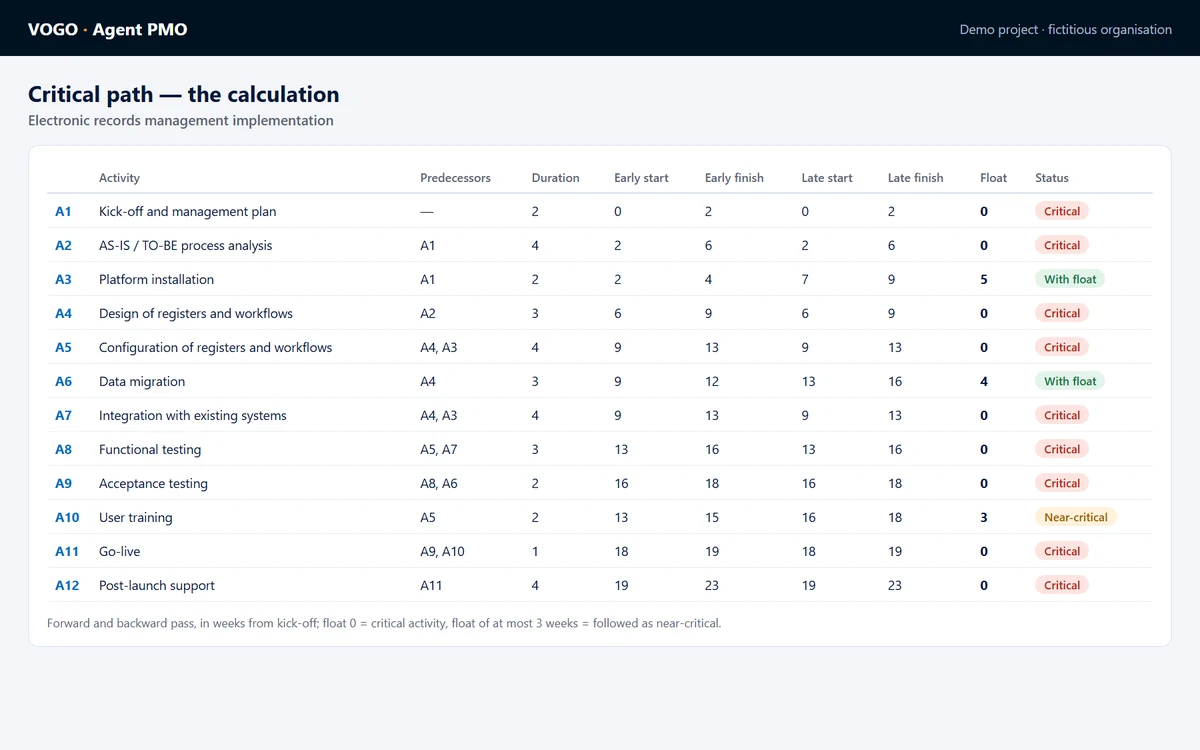
Task: Click predecessors A5, A7 in Functional testing row
Action: pyautogui.click(x=439, y=449)
